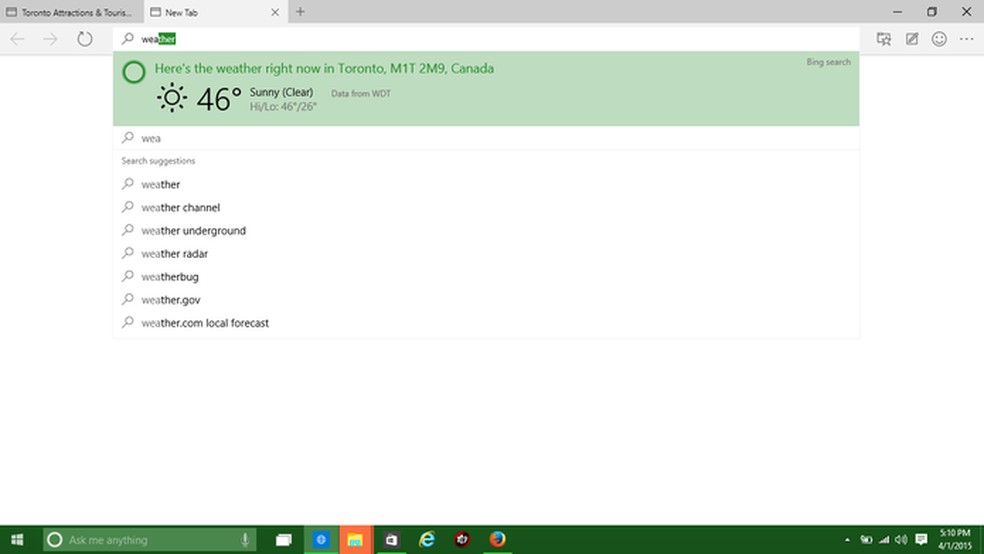This screenshot has width=984, height=554.
Task: Open the Toronto weather result heading
Action: 324,68
